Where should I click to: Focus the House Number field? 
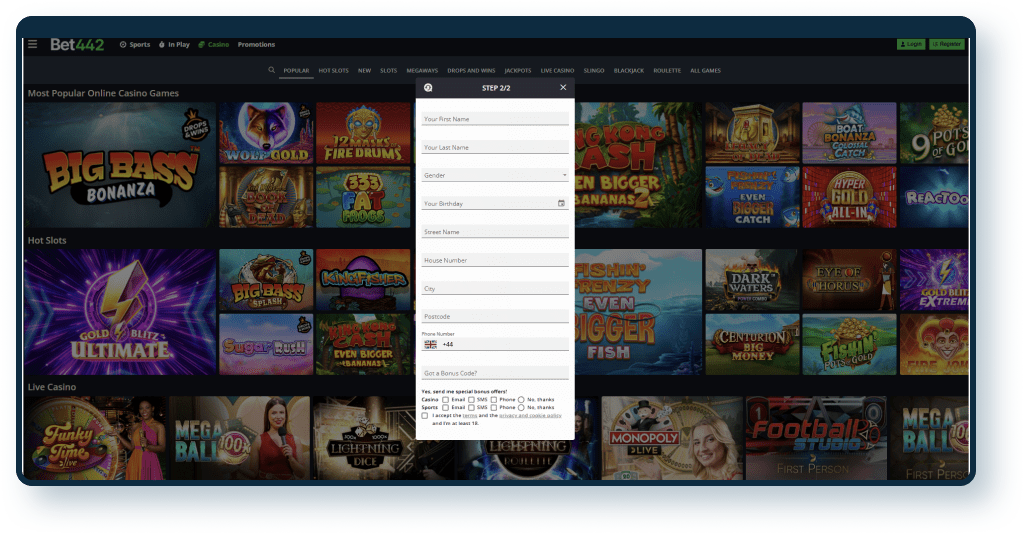495,260
